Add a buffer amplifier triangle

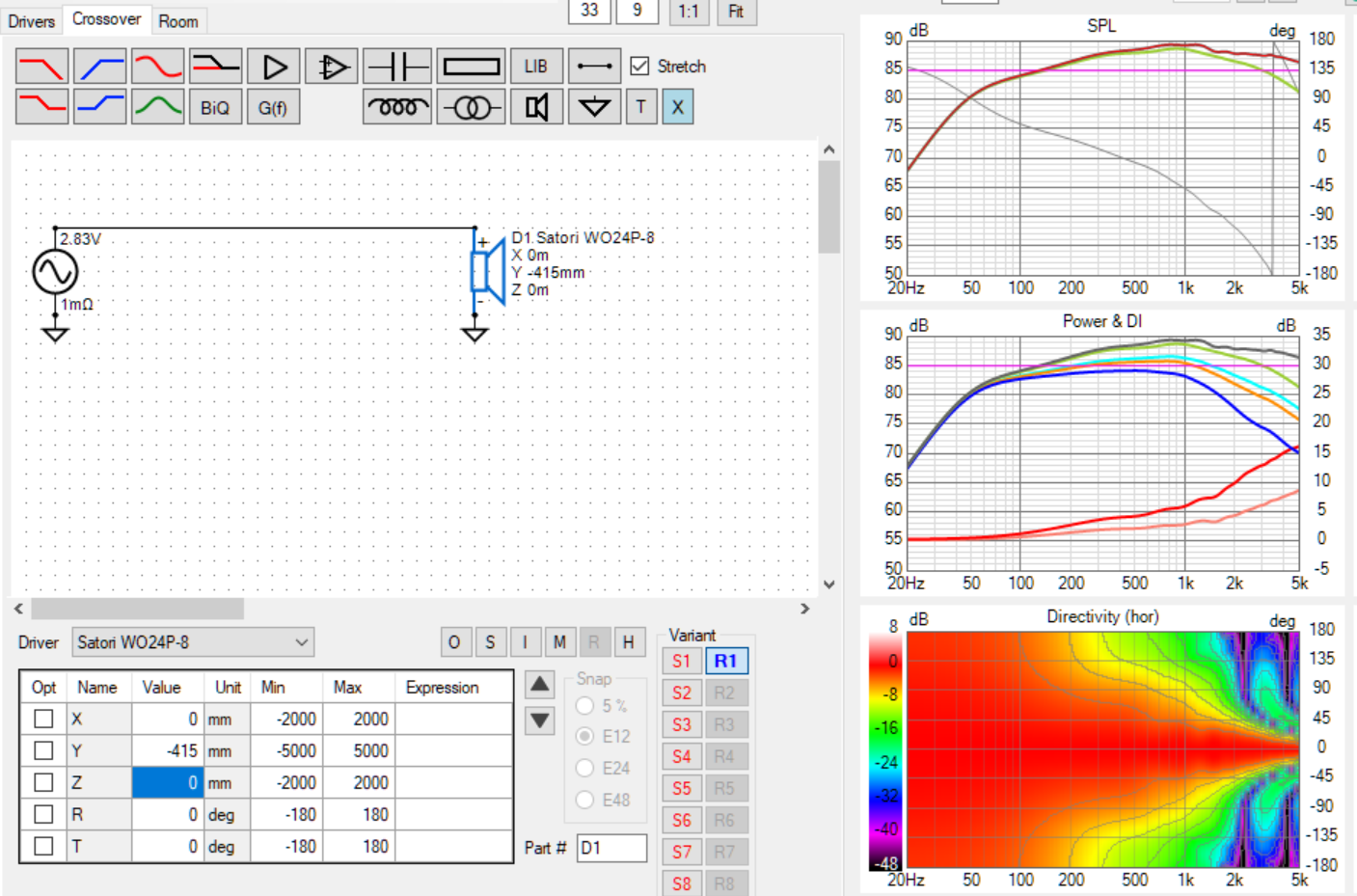point(274,67)
